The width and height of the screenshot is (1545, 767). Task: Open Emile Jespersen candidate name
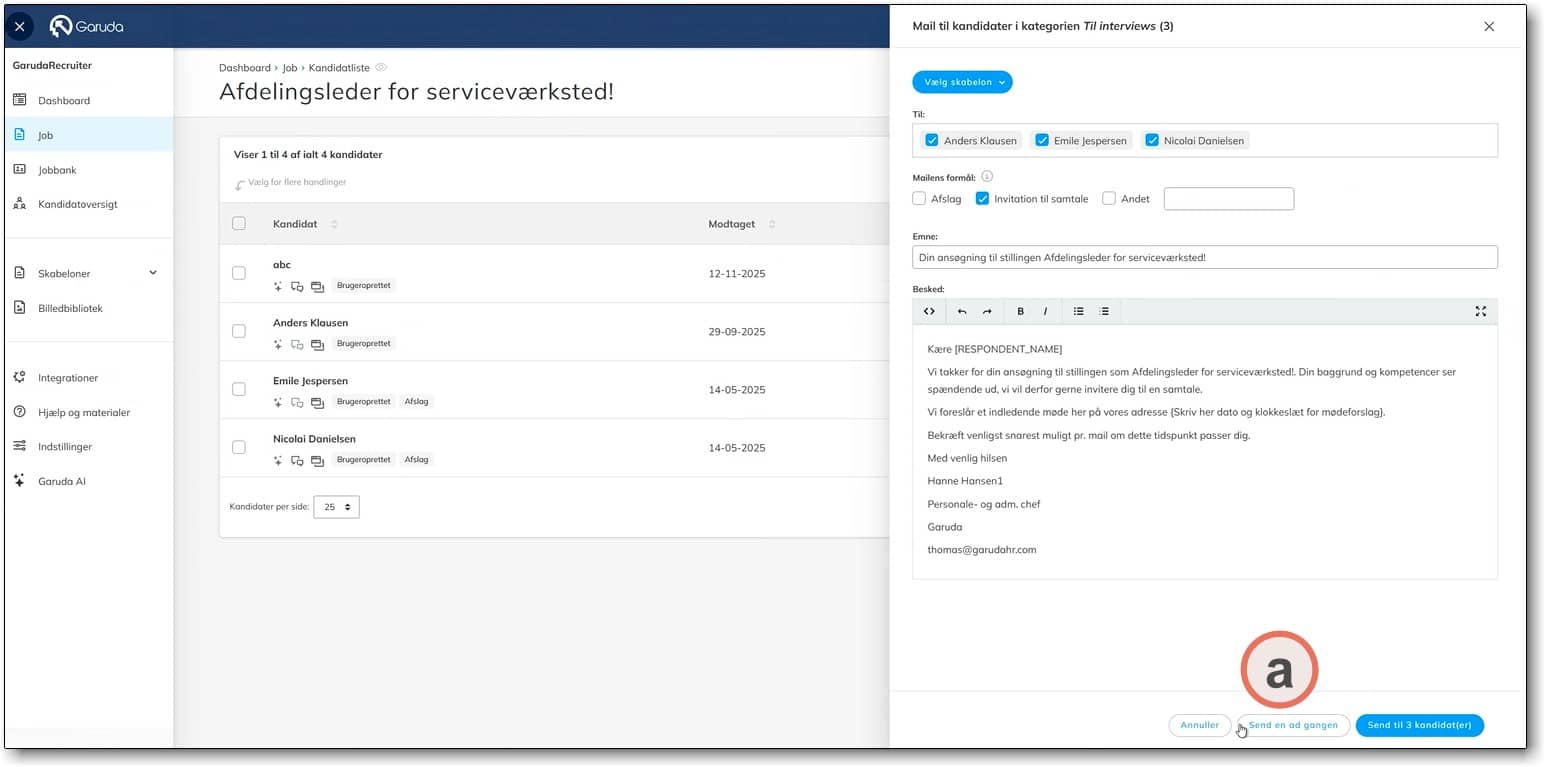pyautogui.click(x=310, y=381)
